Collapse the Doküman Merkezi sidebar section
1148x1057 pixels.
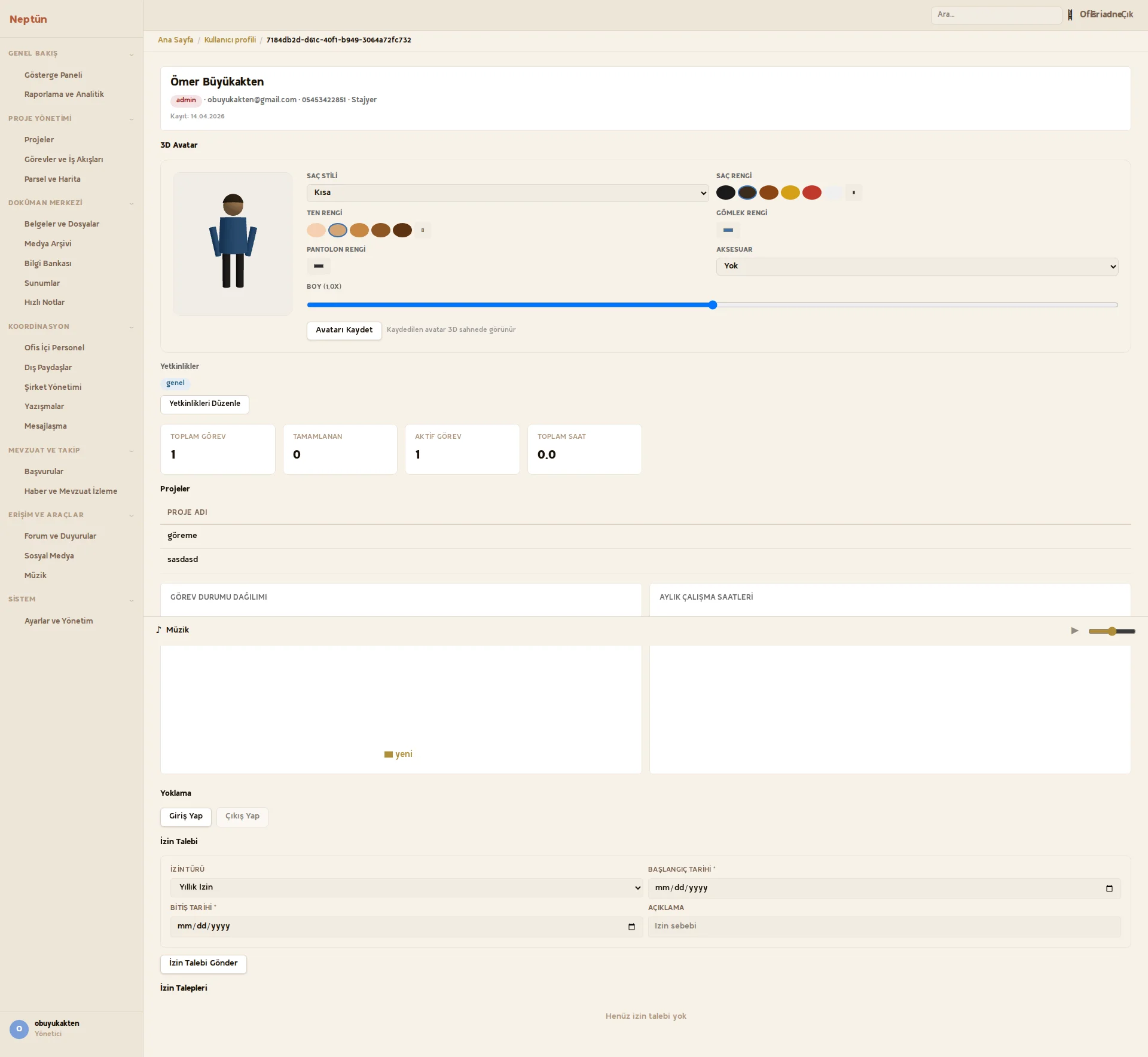click(x=71, y=203)
